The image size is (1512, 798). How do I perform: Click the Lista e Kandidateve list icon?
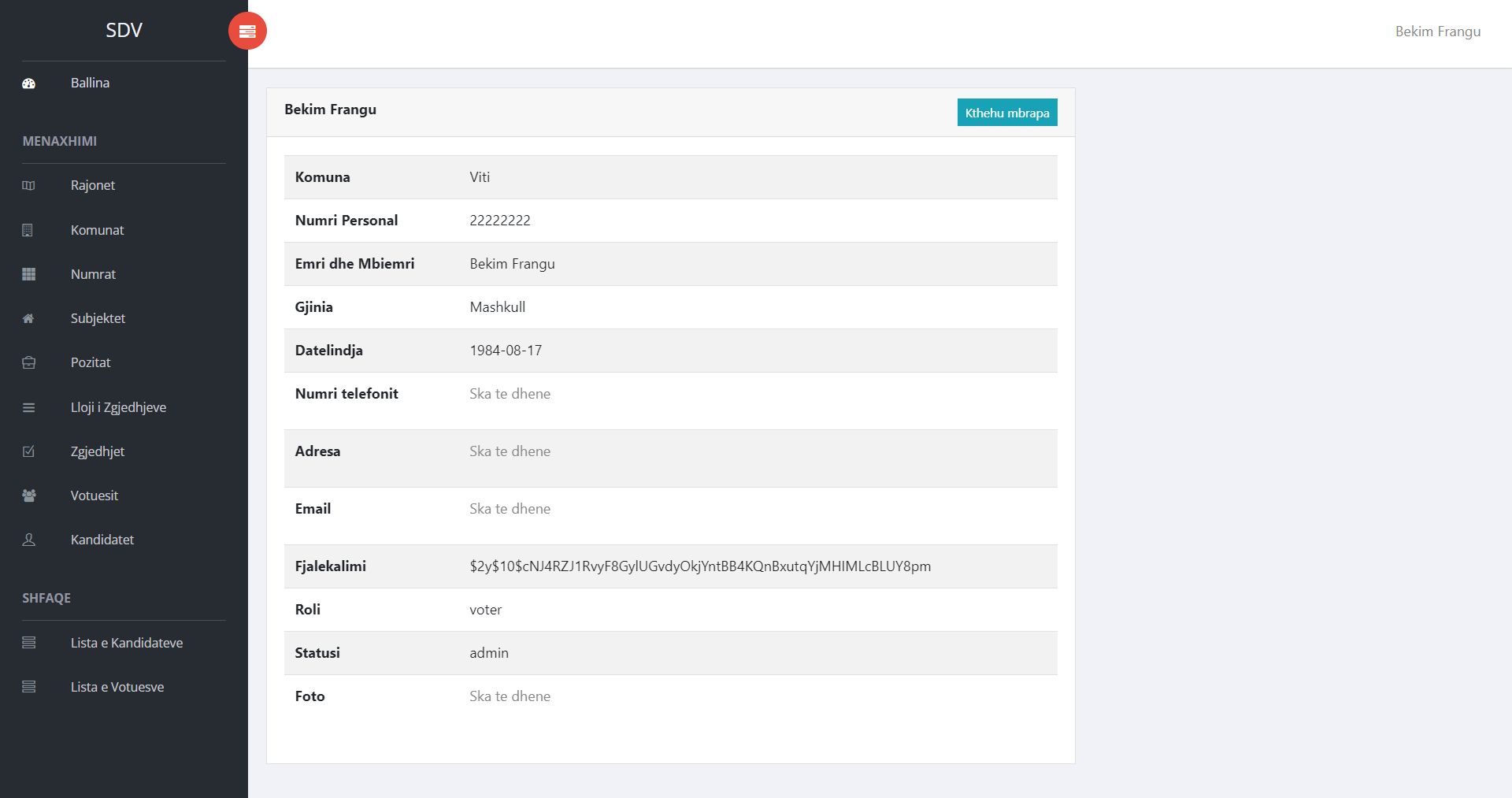point(28,643)
